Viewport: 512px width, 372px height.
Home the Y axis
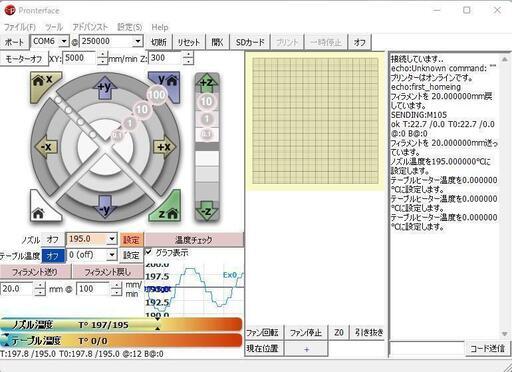pyautogui.click(x=166, y=84)
